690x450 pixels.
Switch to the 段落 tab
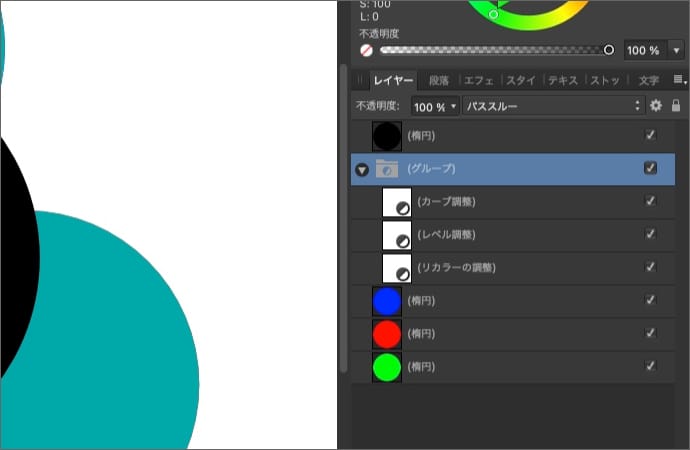439,80
